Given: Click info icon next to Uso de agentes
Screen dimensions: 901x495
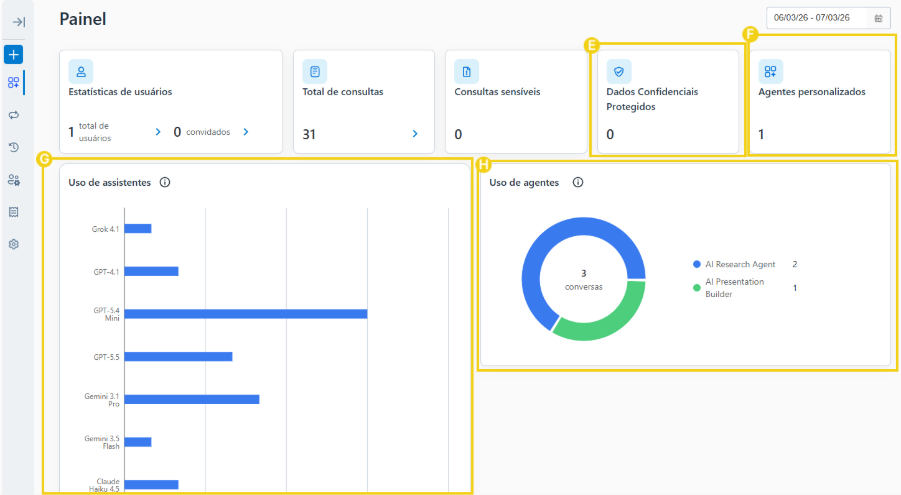Looking at the screenshot, I should 578,182.
